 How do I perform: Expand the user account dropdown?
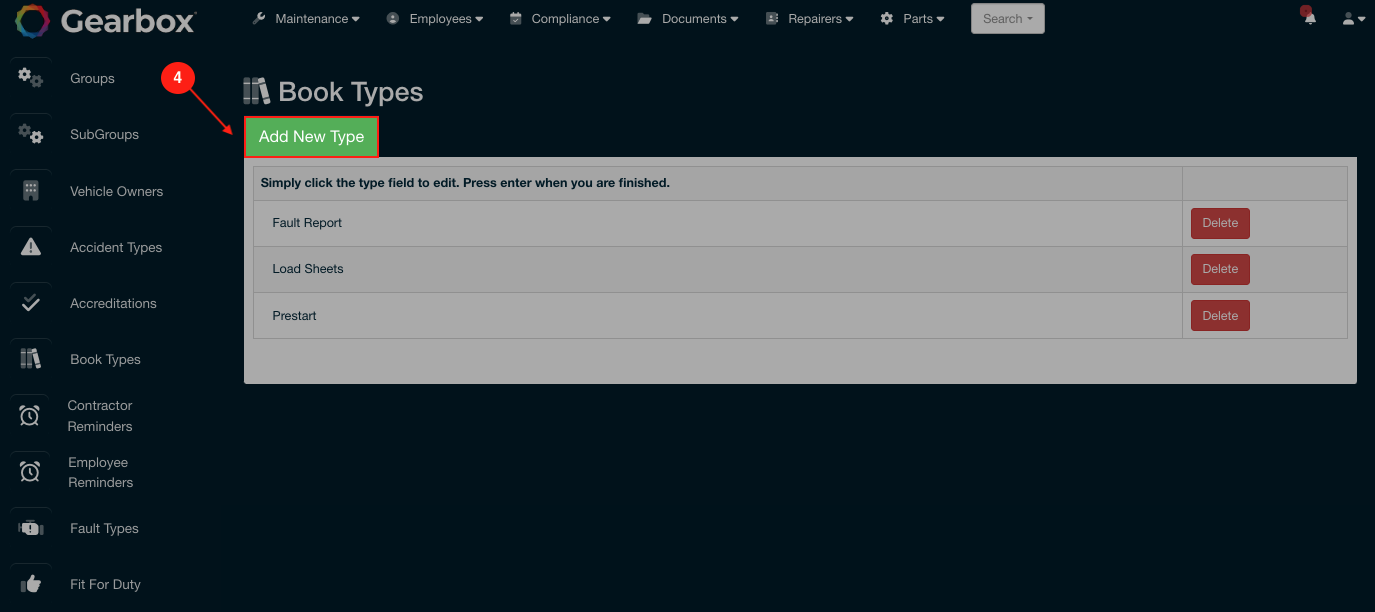point(1353,19)
